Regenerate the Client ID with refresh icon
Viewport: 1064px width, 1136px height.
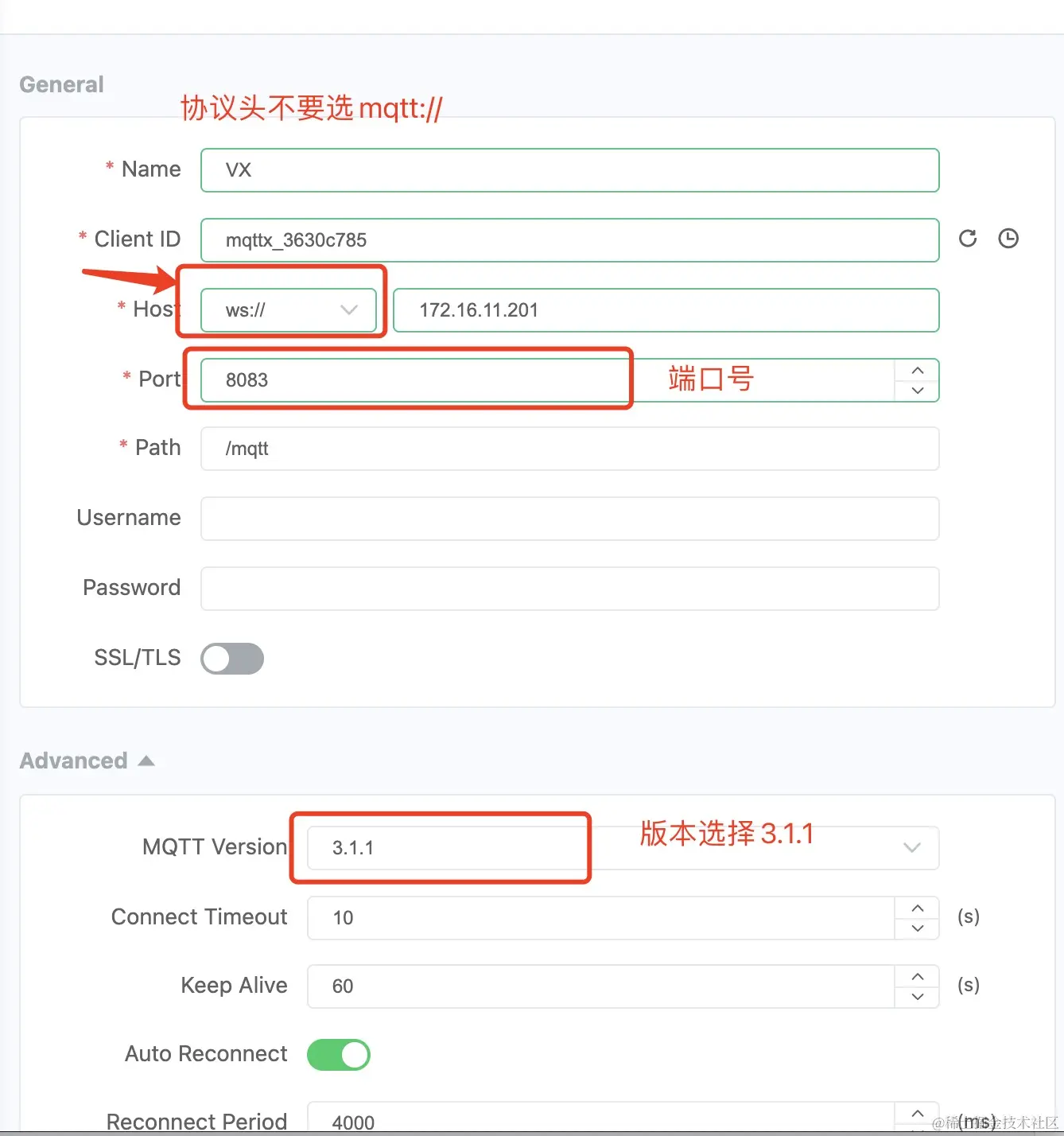(968, 239)
